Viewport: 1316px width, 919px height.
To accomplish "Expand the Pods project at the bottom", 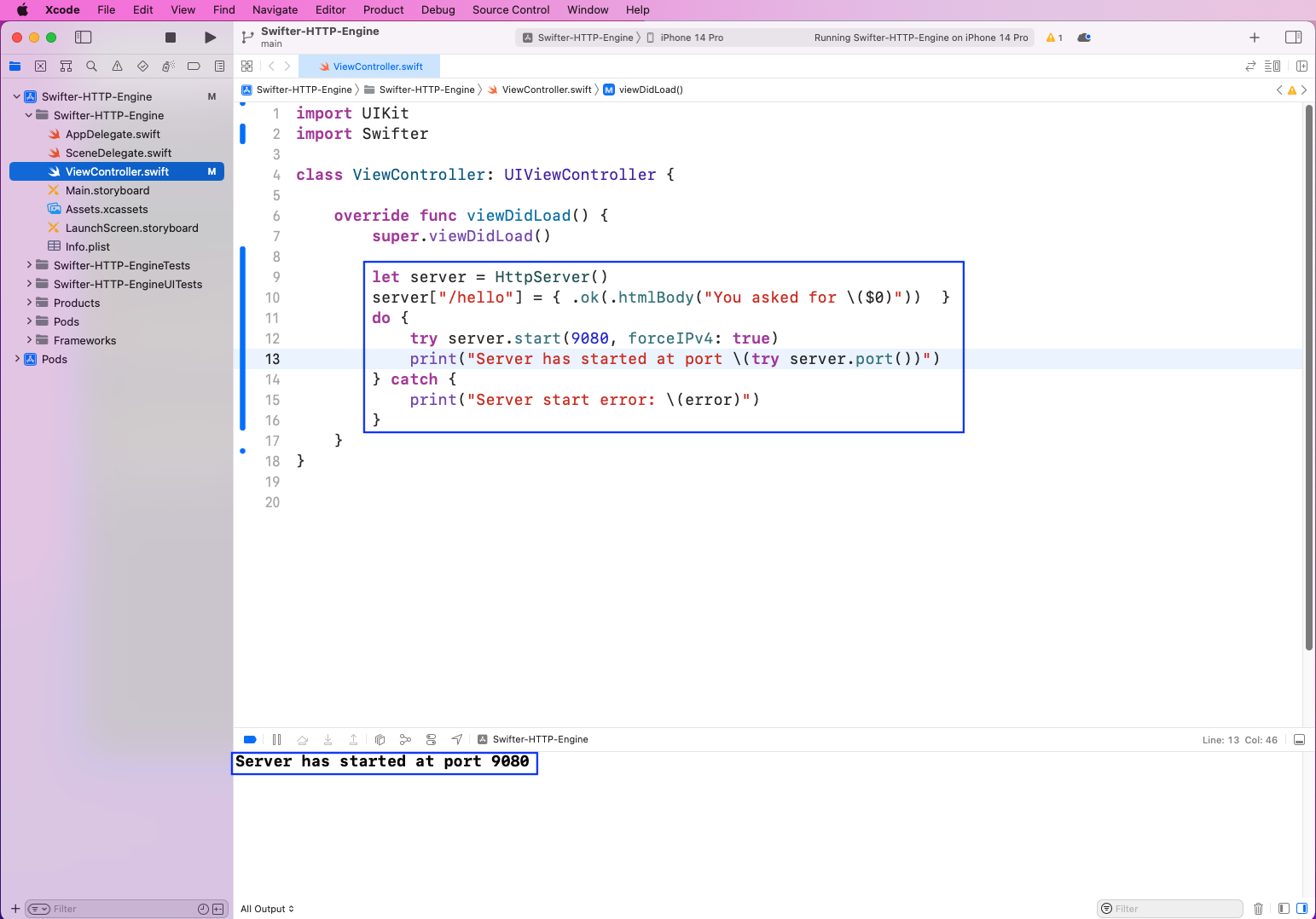I will tap(16, 359).
